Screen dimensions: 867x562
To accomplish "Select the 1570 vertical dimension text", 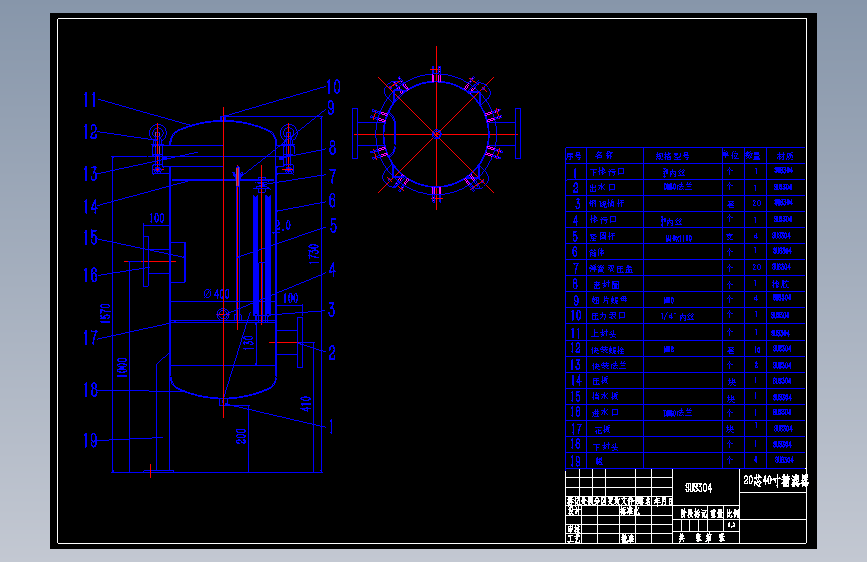I will 105,314.
